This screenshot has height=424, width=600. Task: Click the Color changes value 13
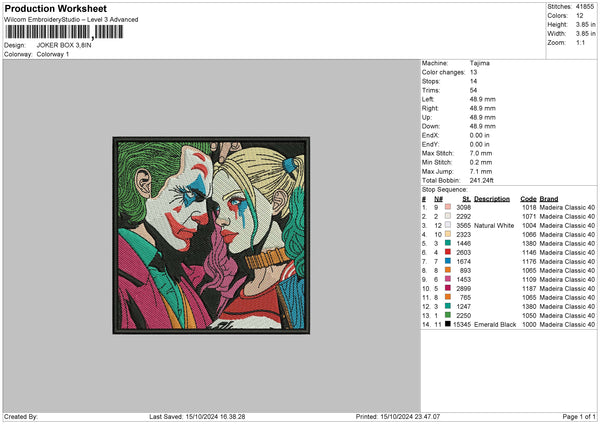coord(473,72)
